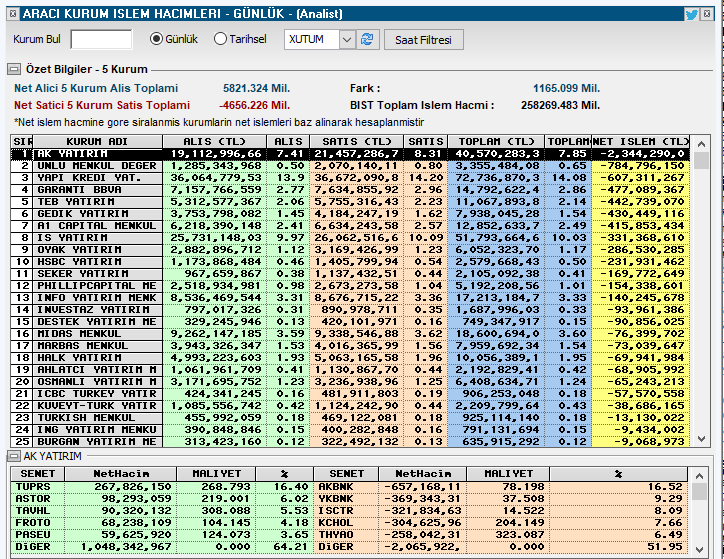Select the INFO YATIRIM MENK row
The width and height of the screenshot is (724, 559).
[350, 298]
